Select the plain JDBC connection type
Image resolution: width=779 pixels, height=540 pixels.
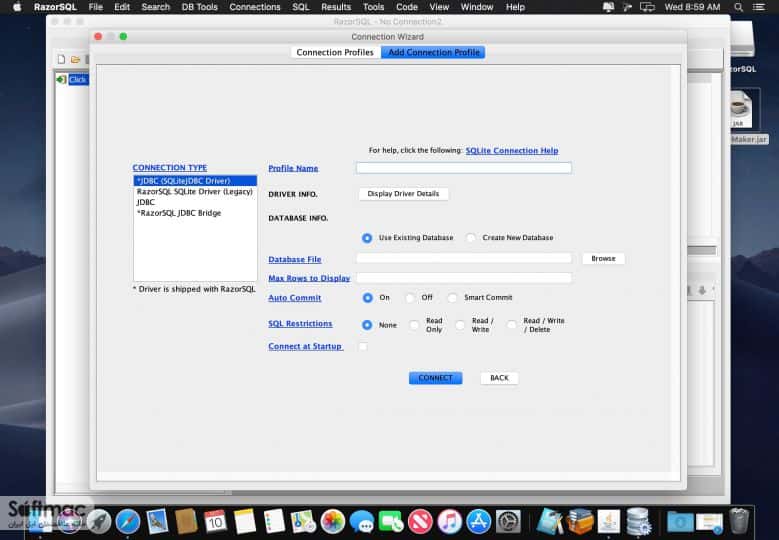pyautogui.click(x=195, y=202)
